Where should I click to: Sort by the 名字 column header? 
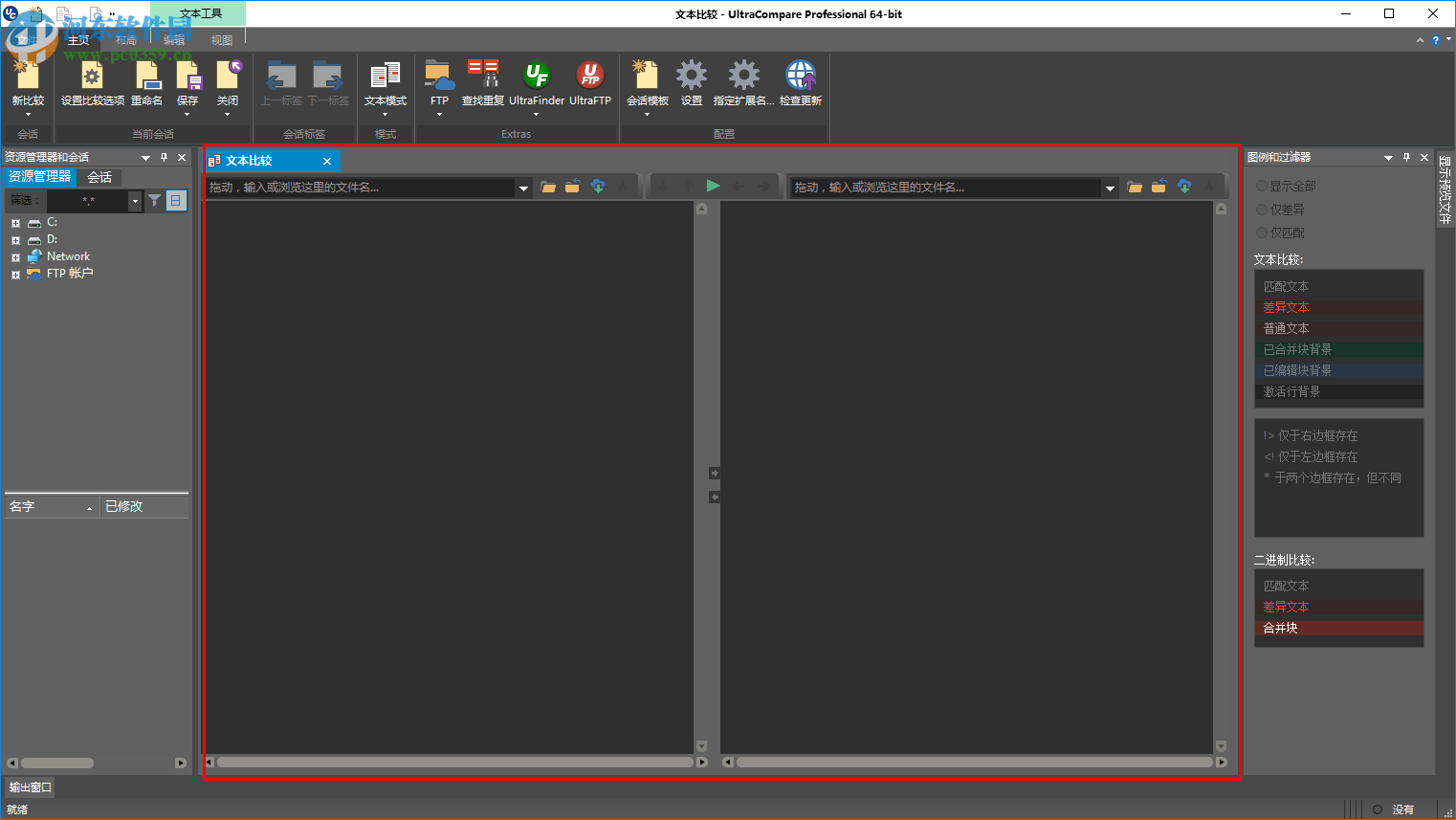[51, 506]
